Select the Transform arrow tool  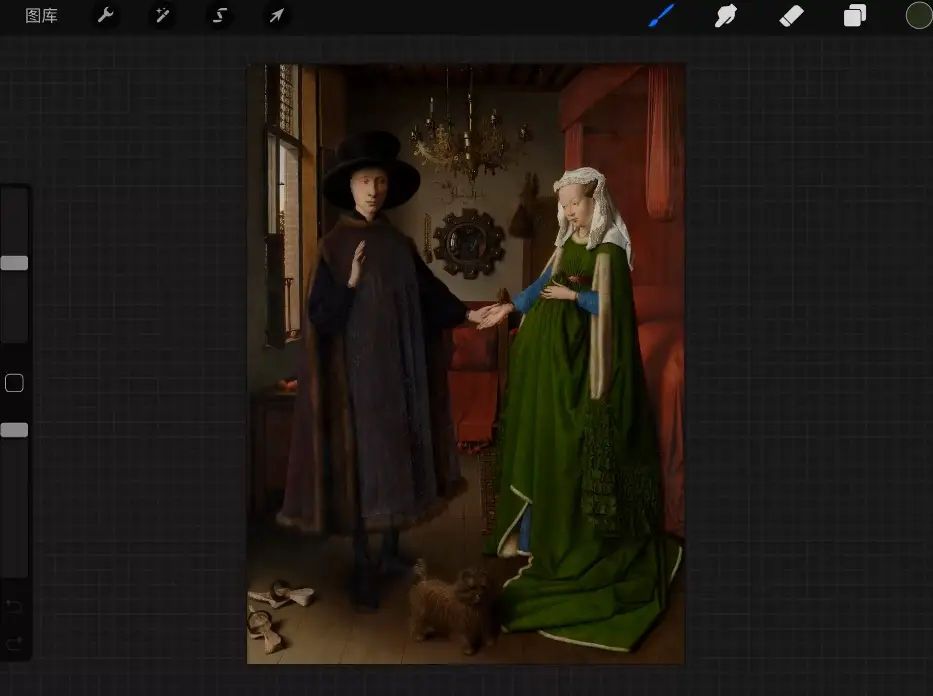pos(276,16)
